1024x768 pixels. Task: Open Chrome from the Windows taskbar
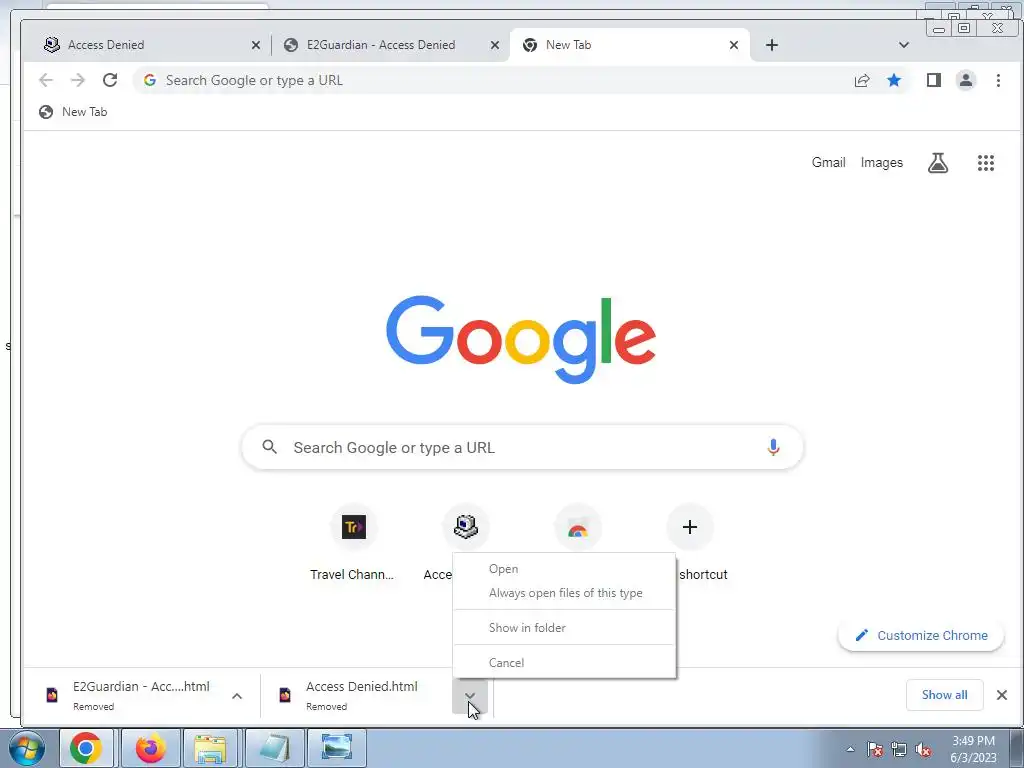point(86,748)
